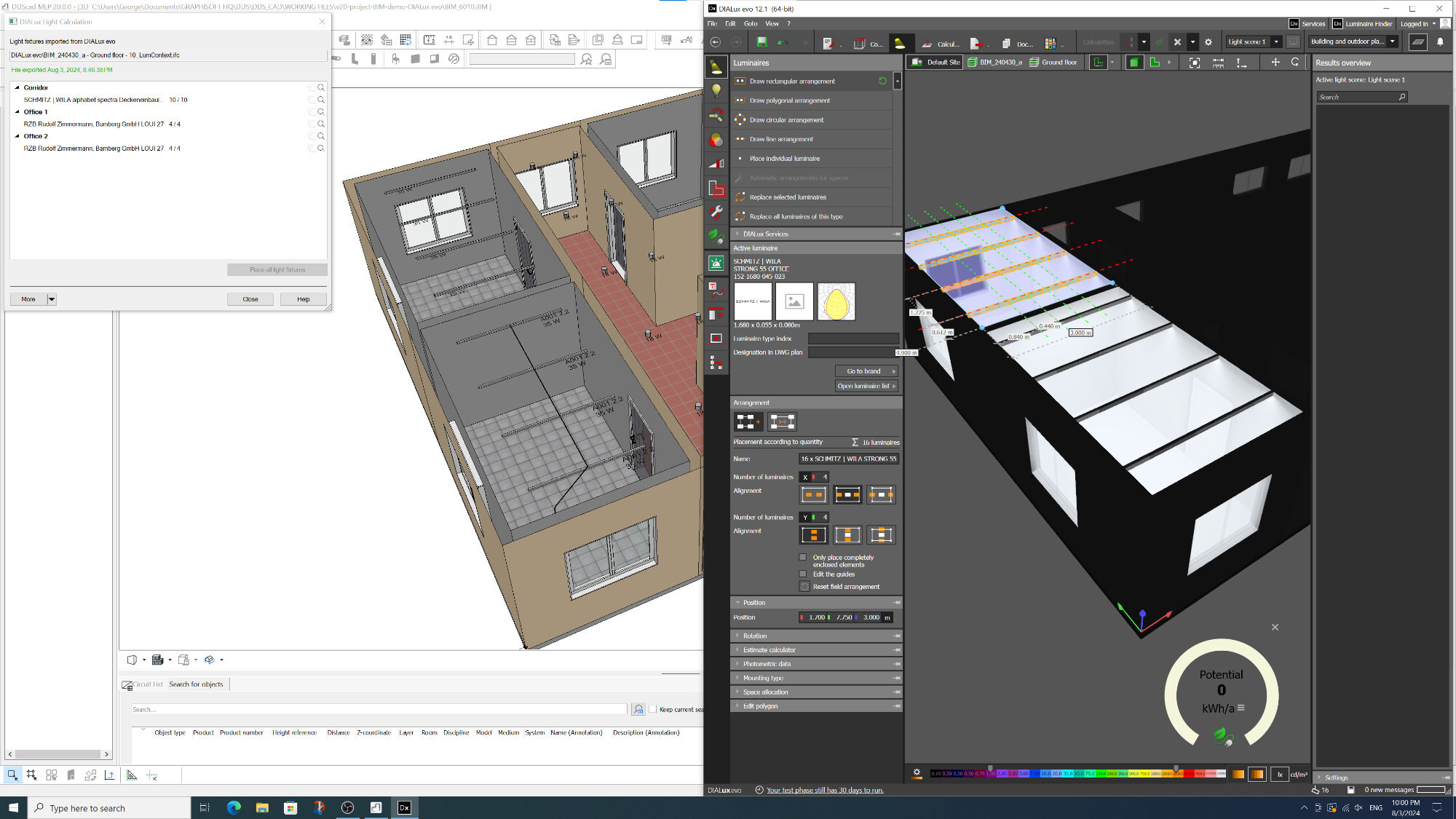This screenshot has width=1456, height=819.
Task: Open the View menu in DIALux
Action: point(772,23)
